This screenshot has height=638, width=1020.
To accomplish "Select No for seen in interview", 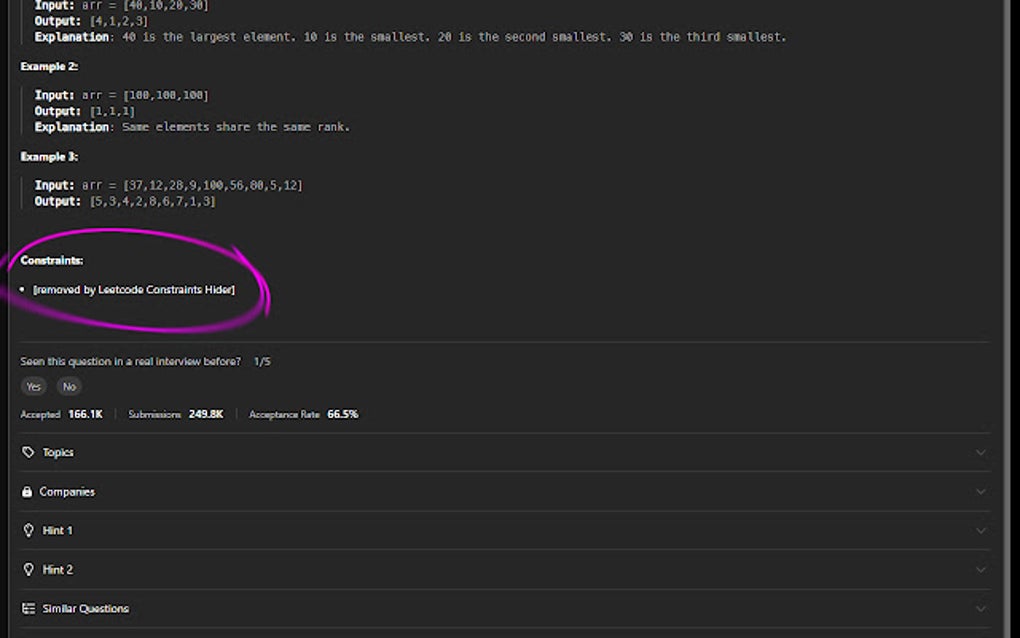I will [69, 386].
